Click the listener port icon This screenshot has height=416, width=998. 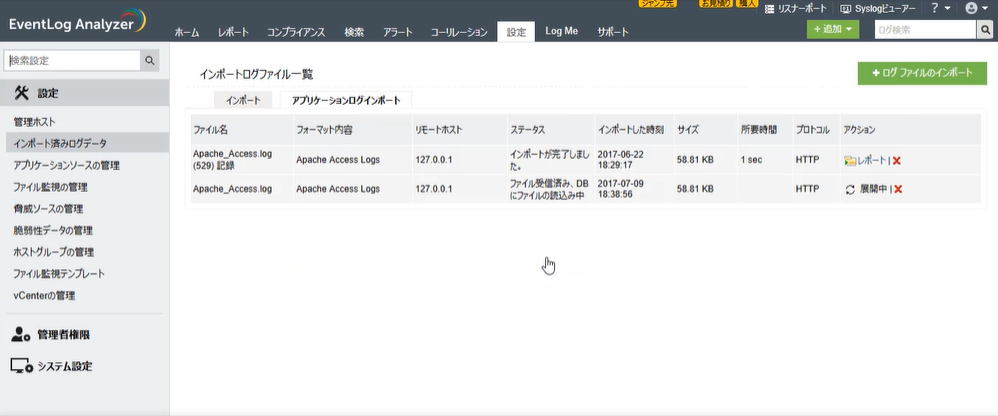tap(770, 9)
